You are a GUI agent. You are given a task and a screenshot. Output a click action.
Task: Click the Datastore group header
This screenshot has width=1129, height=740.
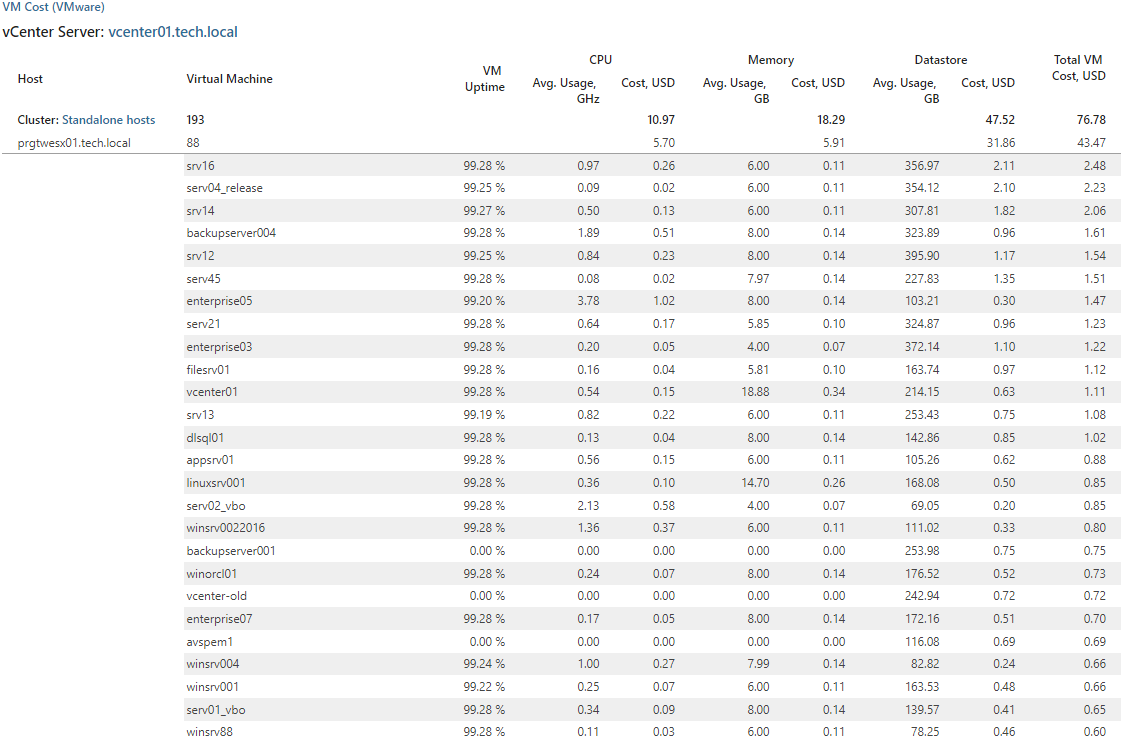[940, 60]
